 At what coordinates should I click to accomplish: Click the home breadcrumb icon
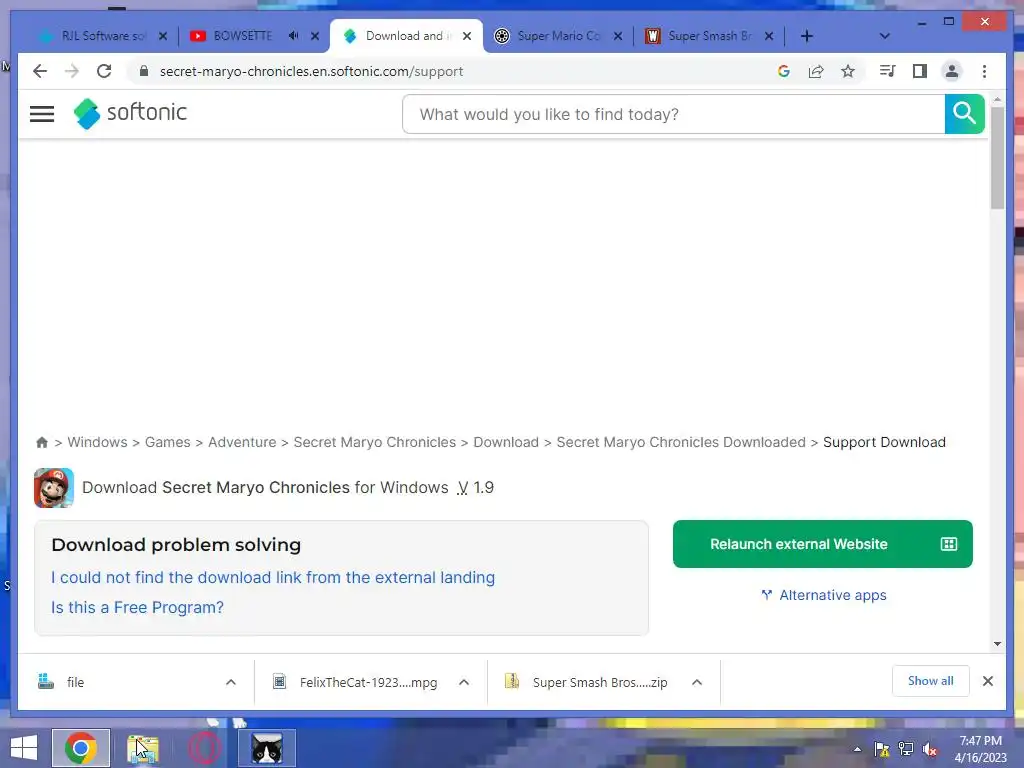click(42, 442)
